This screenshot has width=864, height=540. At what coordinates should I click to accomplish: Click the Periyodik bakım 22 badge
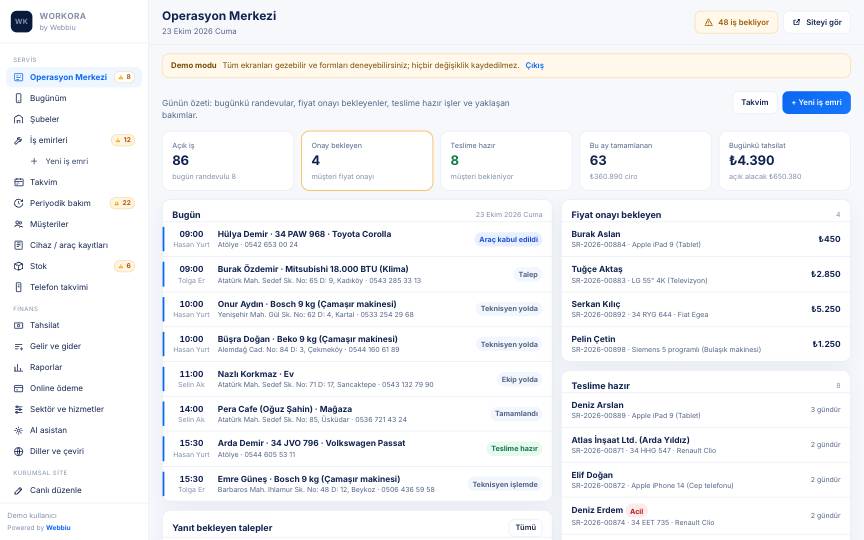[x=123, y=203]
